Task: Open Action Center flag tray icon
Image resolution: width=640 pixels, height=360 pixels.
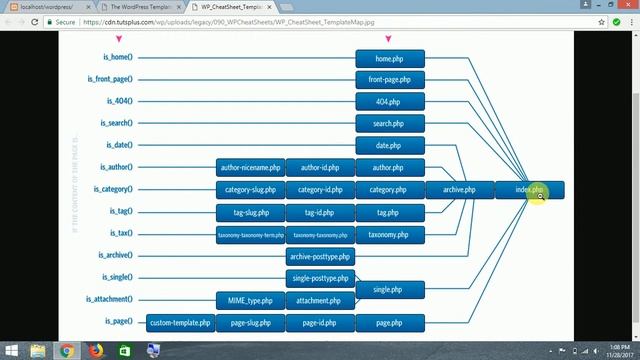Action: tap(562, 351)
